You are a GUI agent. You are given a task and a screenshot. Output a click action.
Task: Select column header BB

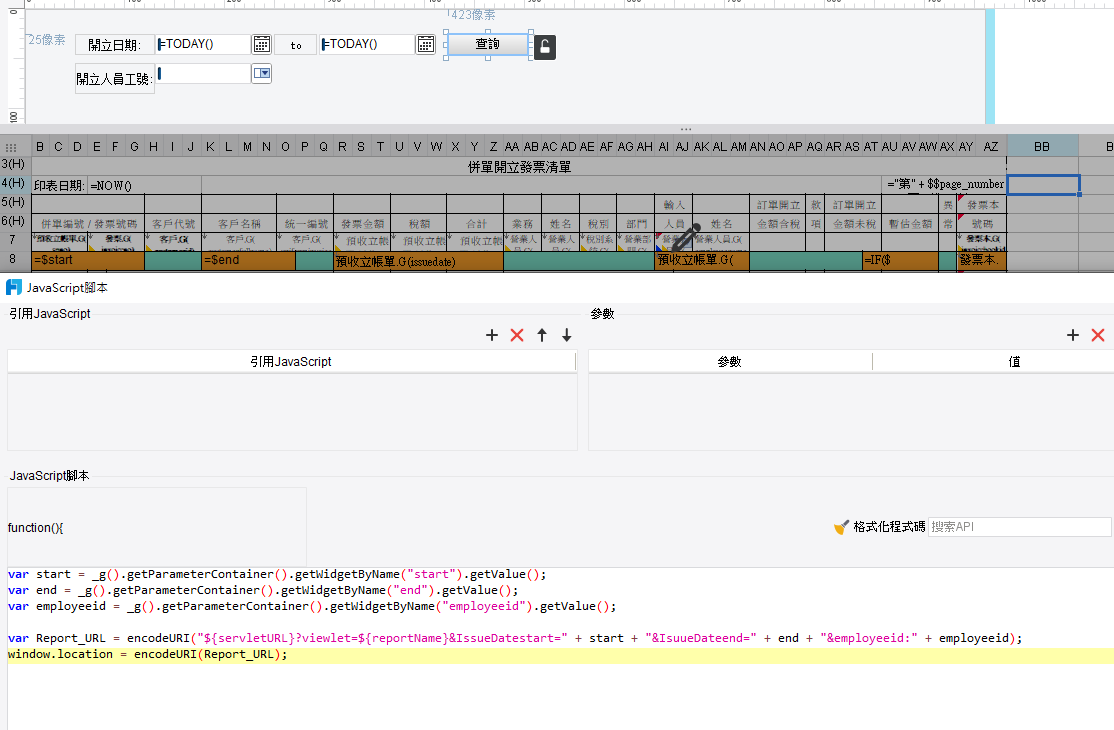pyautogui.click(x=1042, y=146)
